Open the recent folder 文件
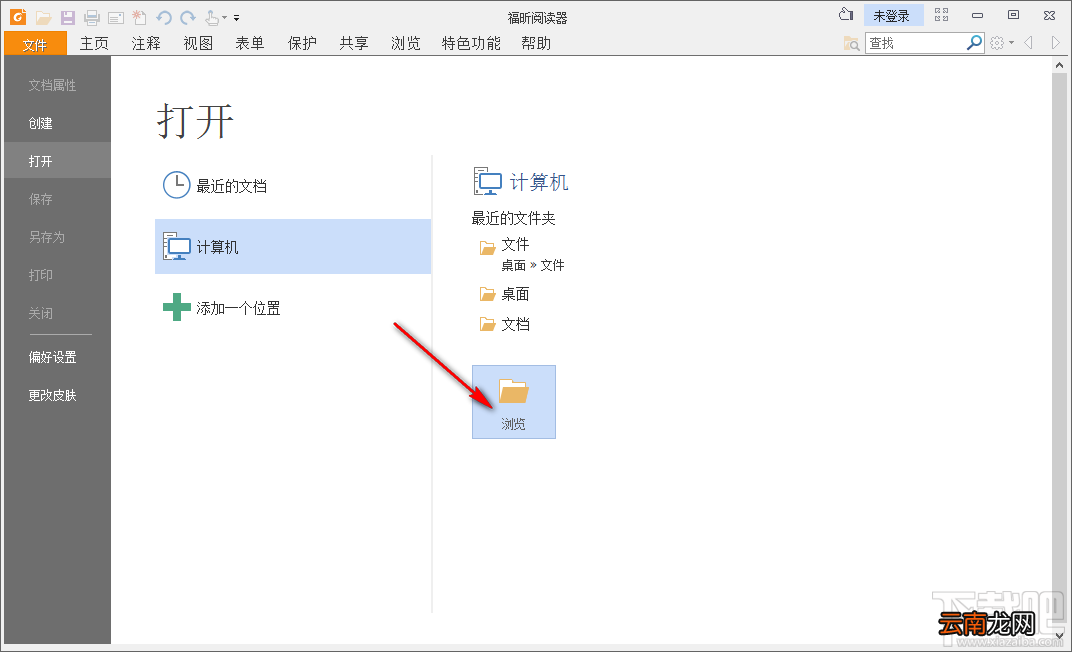The width and height of the screenshot is (1072, 652). (x=522, y=254)
